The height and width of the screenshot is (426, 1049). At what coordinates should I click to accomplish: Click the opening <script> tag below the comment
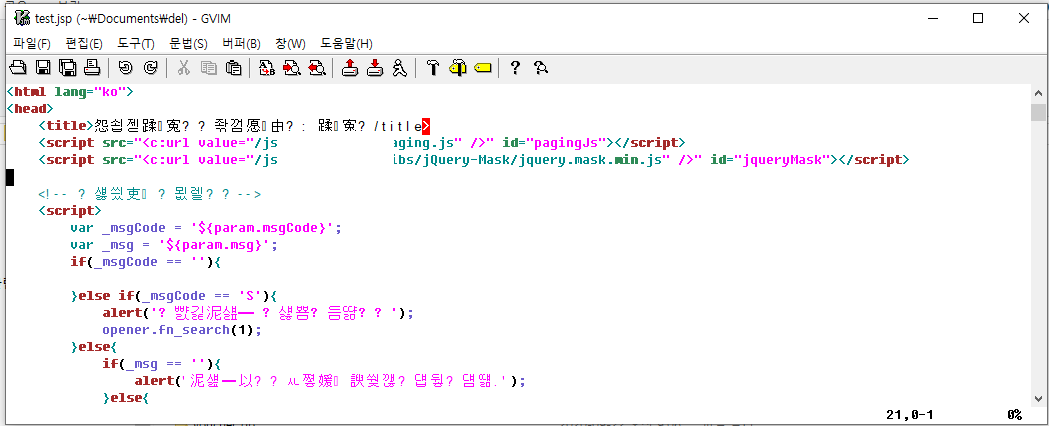coord(70,211)
